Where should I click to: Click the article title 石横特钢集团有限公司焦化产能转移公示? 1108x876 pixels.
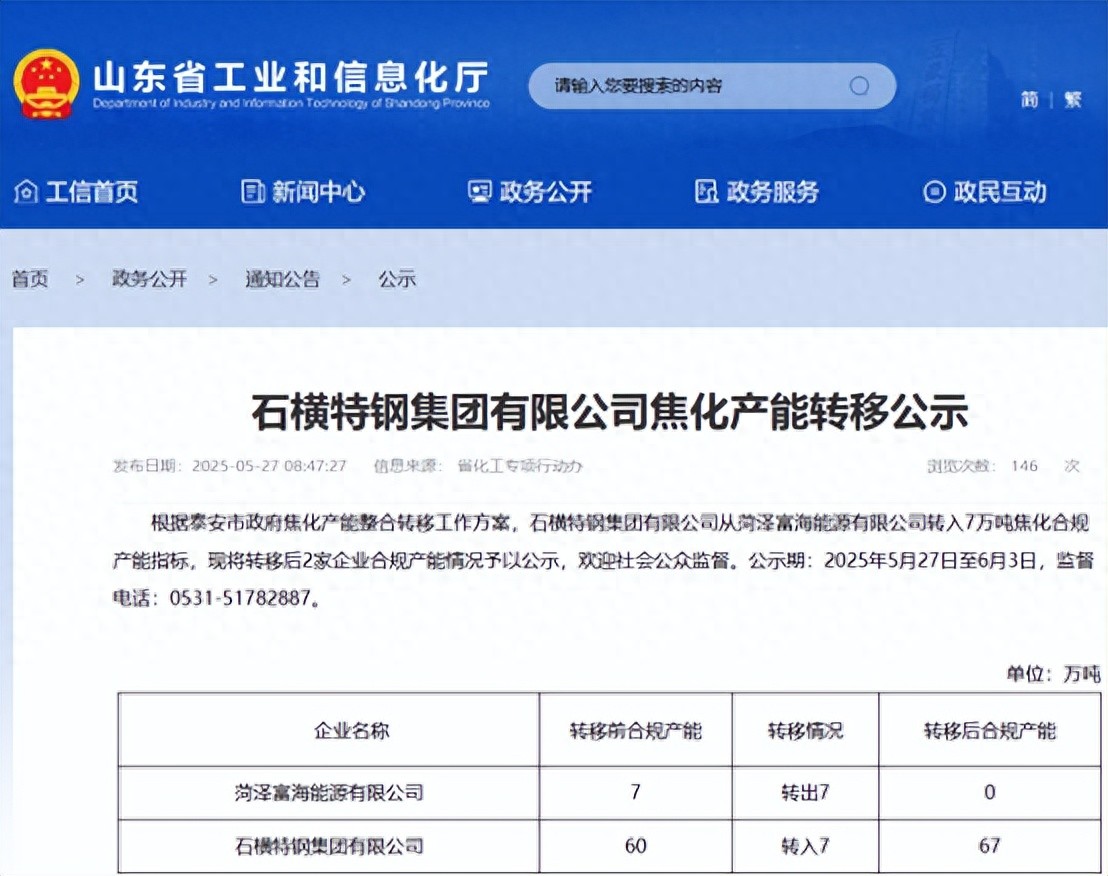click(x=610, y=413)
